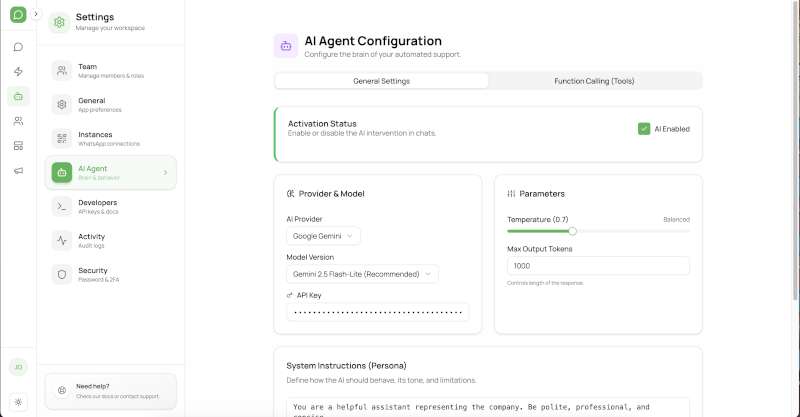Click the purple AI Agent Configuration icon
The height and width of the screenshot is (417, 800).
coord(286,46)
